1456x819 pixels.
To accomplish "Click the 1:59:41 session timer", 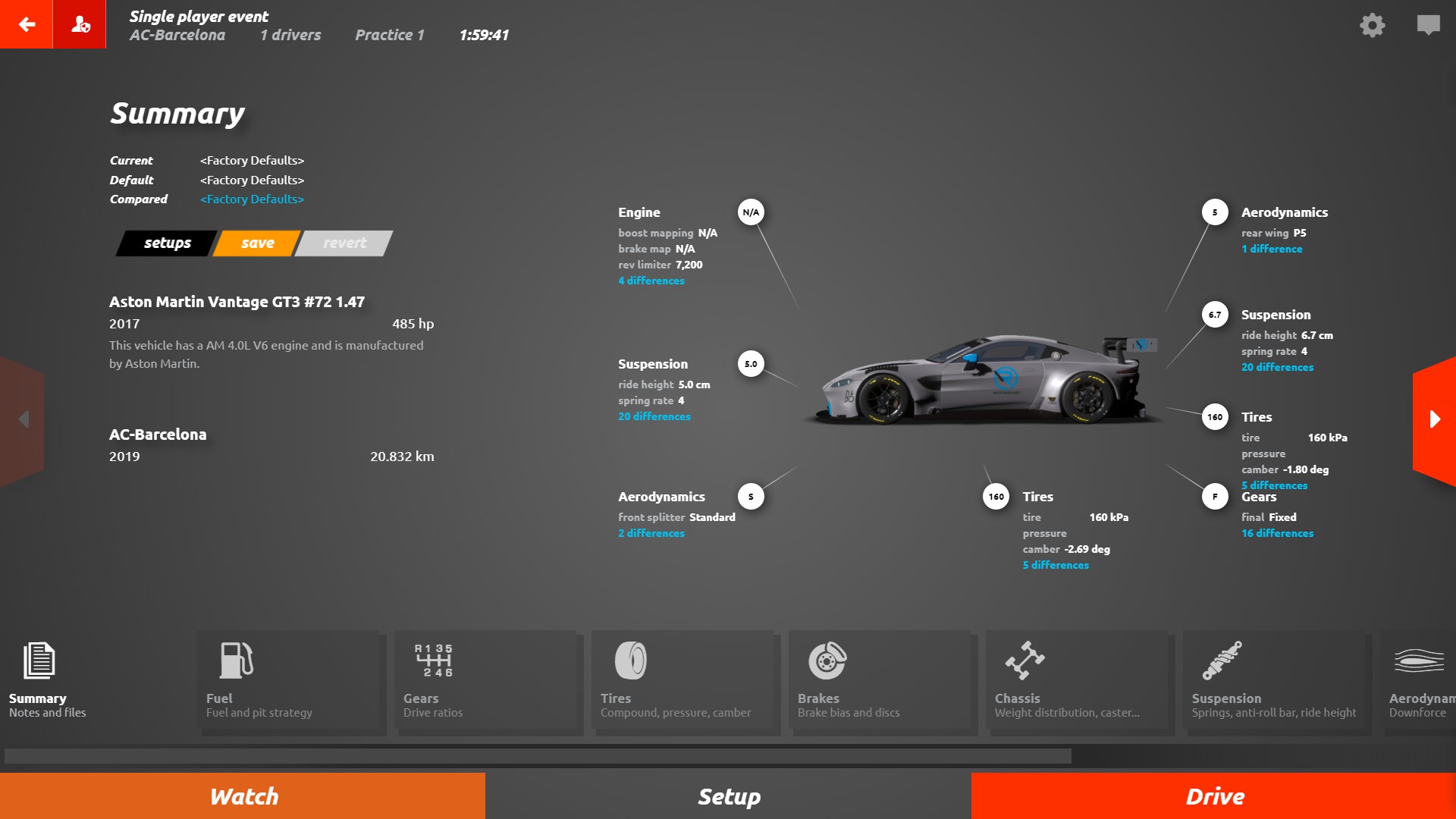I will pos(484,35).
